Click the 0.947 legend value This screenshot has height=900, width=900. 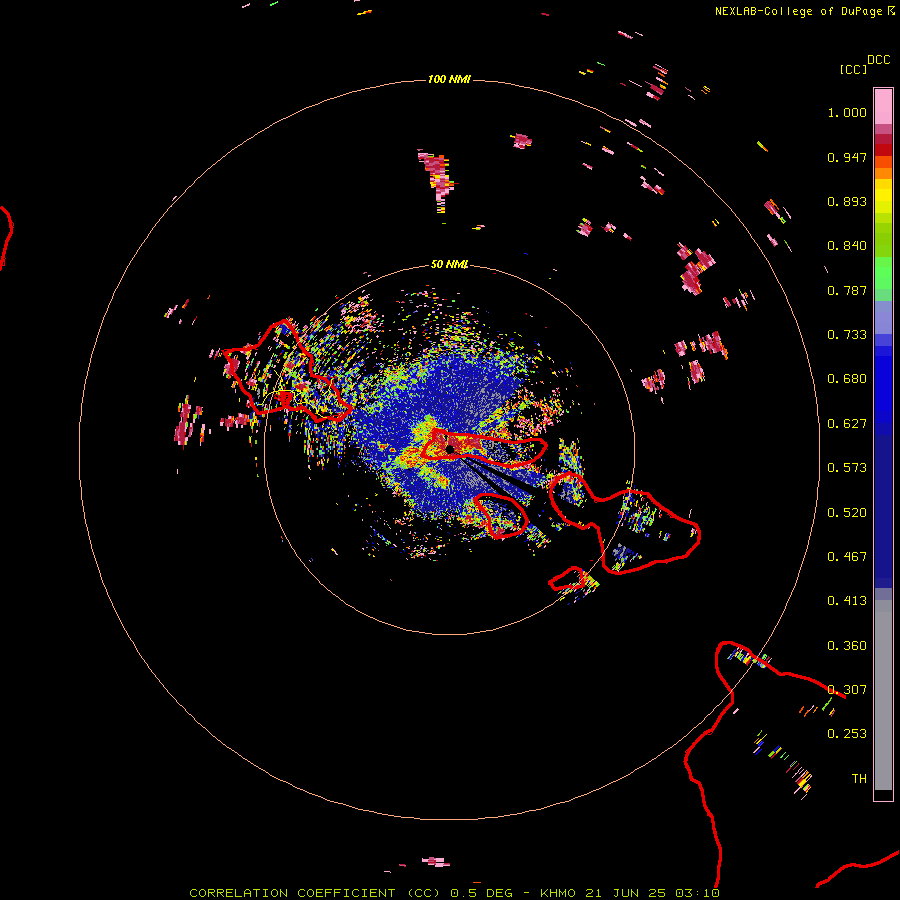click(x=847, y=157)
